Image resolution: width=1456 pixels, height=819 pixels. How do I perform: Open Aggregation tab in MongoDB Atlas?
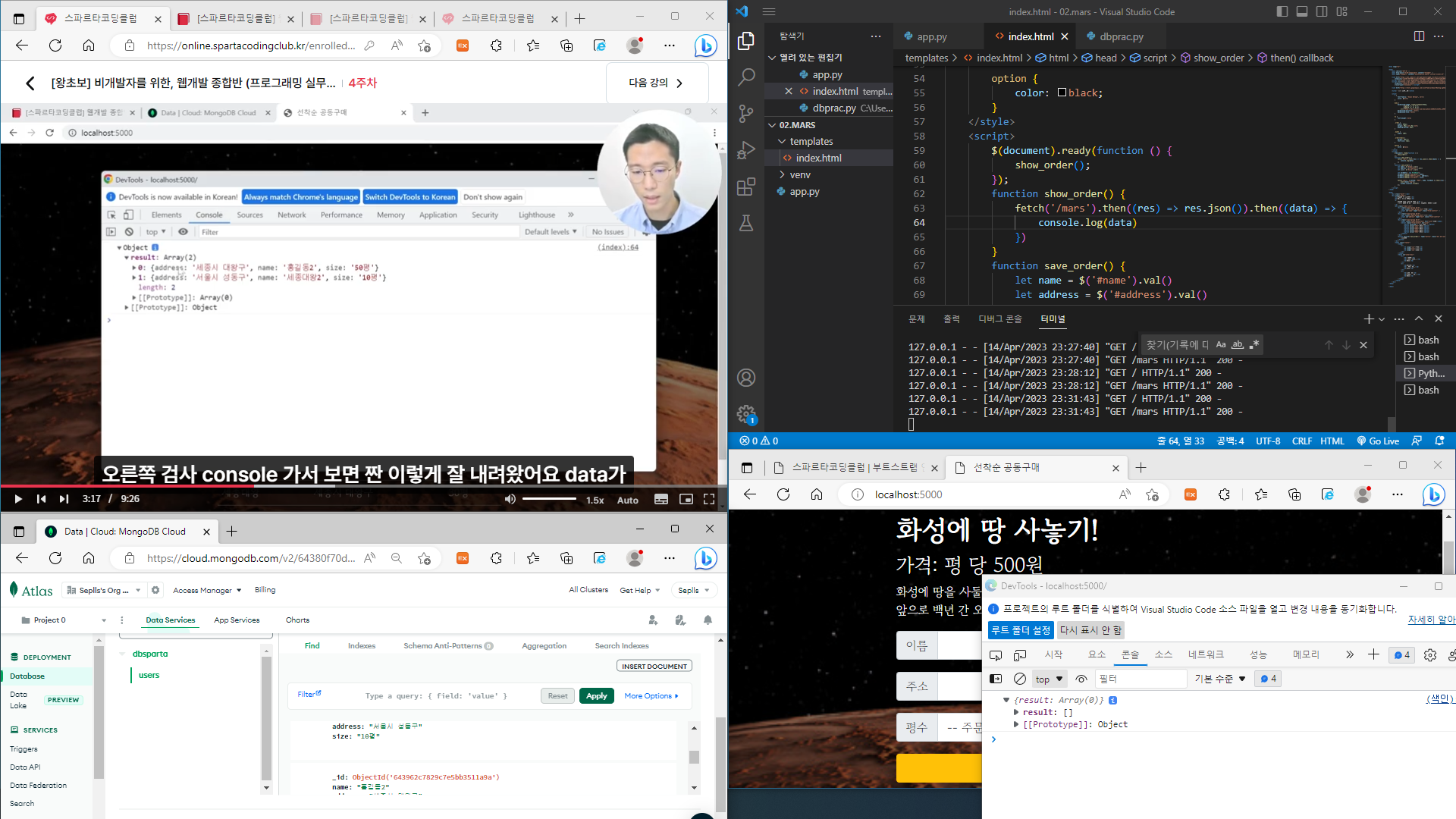pos(544,646)
